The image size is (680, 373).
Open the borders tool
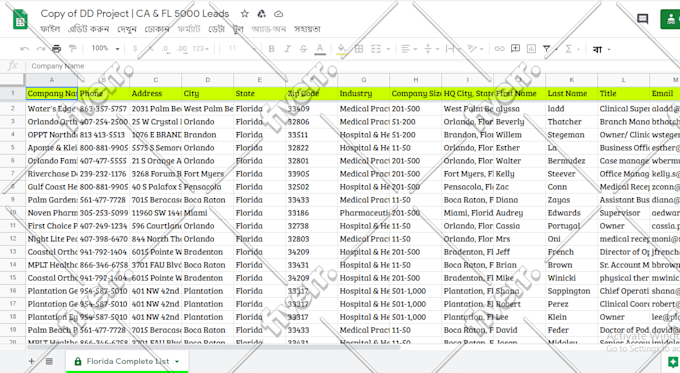[x=359, y=49]
